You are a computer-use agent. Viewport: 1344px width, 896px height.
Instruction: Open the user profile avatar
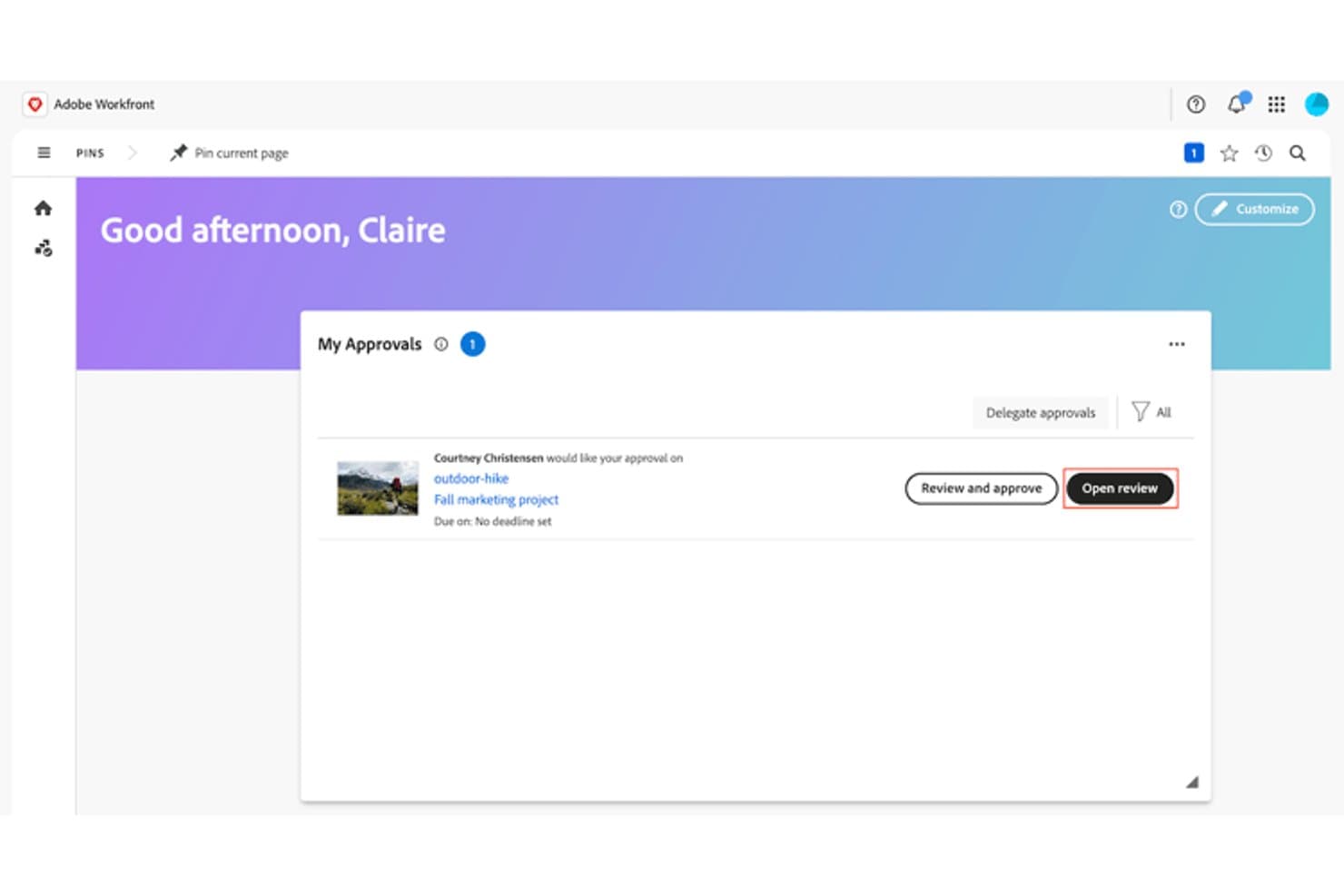pyautogui.click(x=1316, y=104)
